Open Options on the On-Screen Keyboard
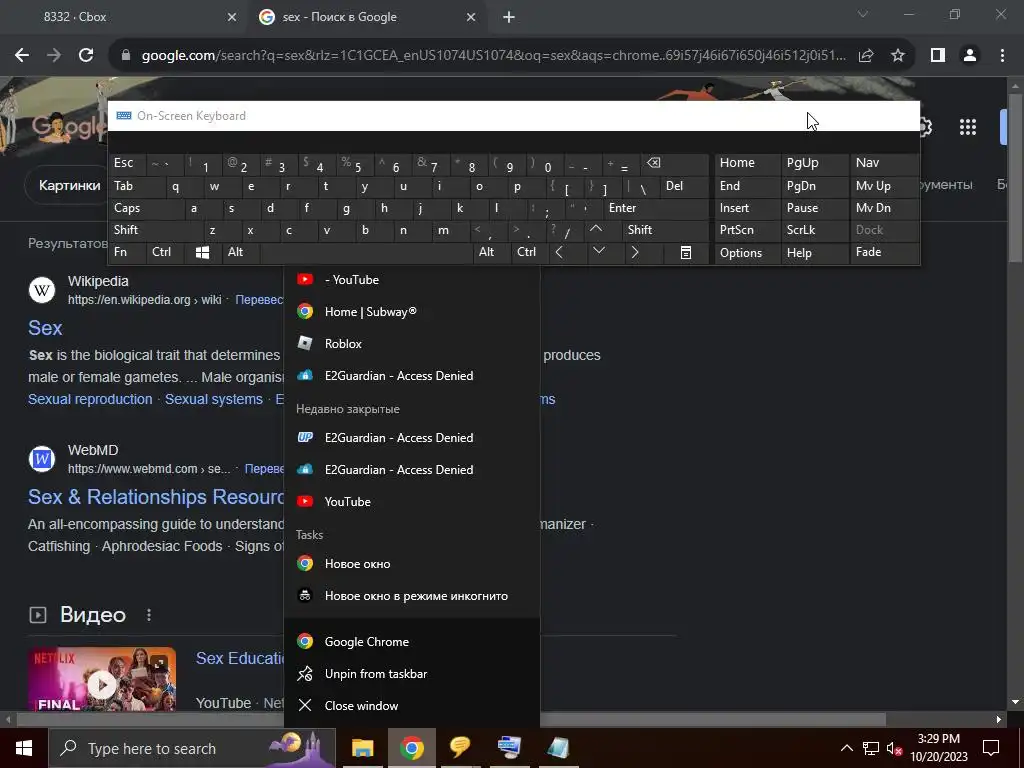This screenshot has width=1024, height=768. (748, 253)
